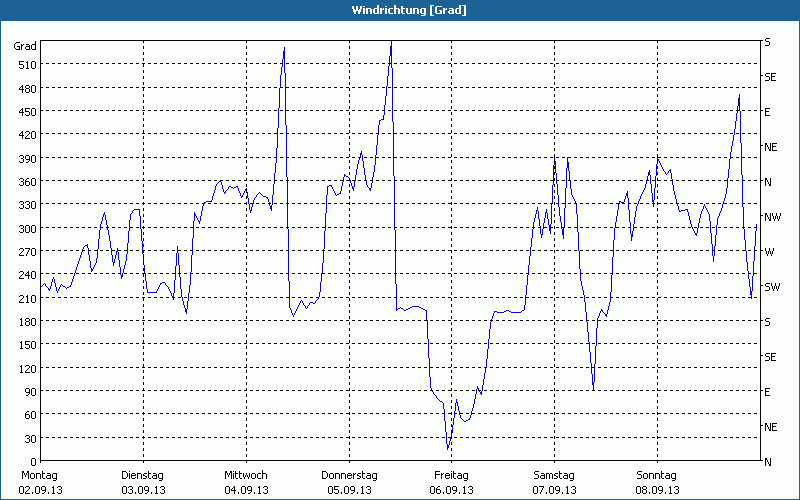
Task: Click the '330' degree axis label
Action: (x=28, y=205)
